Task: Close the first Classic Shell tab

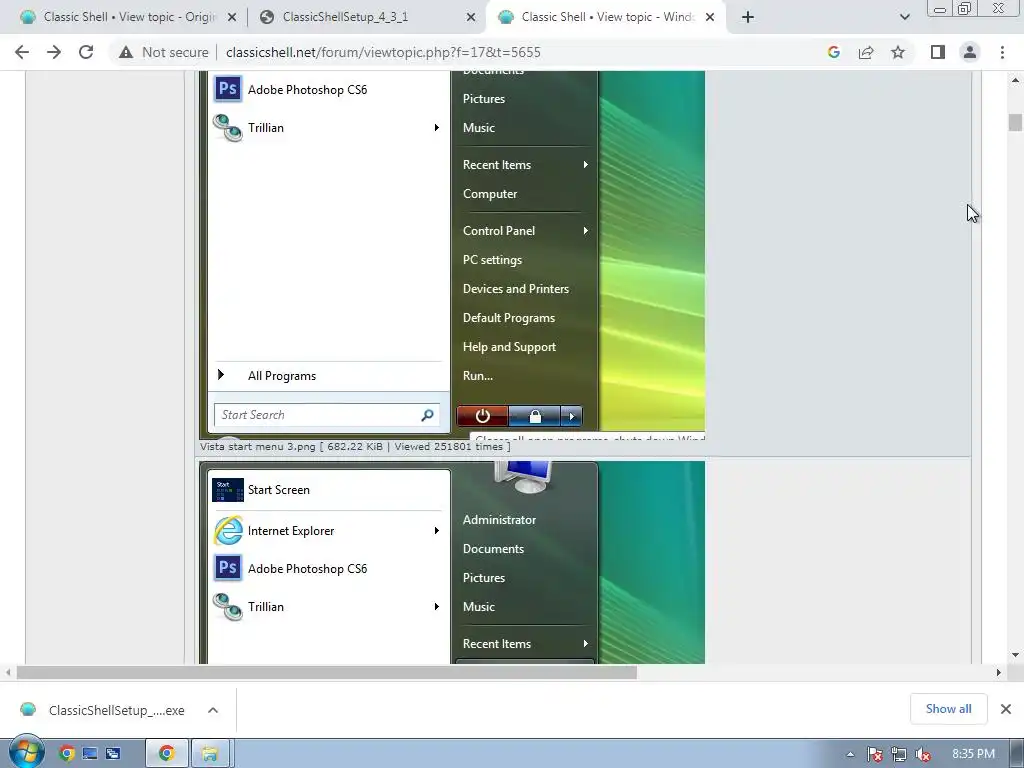Action: pyautogui.click(x=232, y=17)
